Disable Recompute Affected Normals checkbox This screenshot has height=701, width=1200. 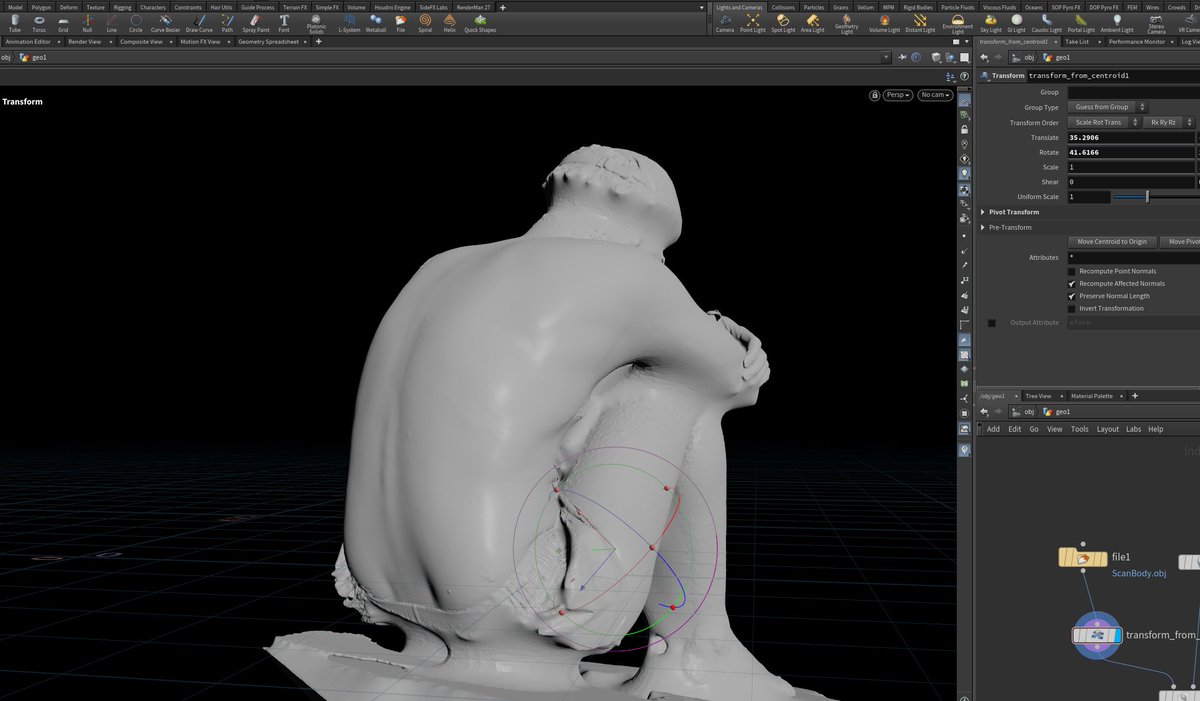coord(1072,284)
